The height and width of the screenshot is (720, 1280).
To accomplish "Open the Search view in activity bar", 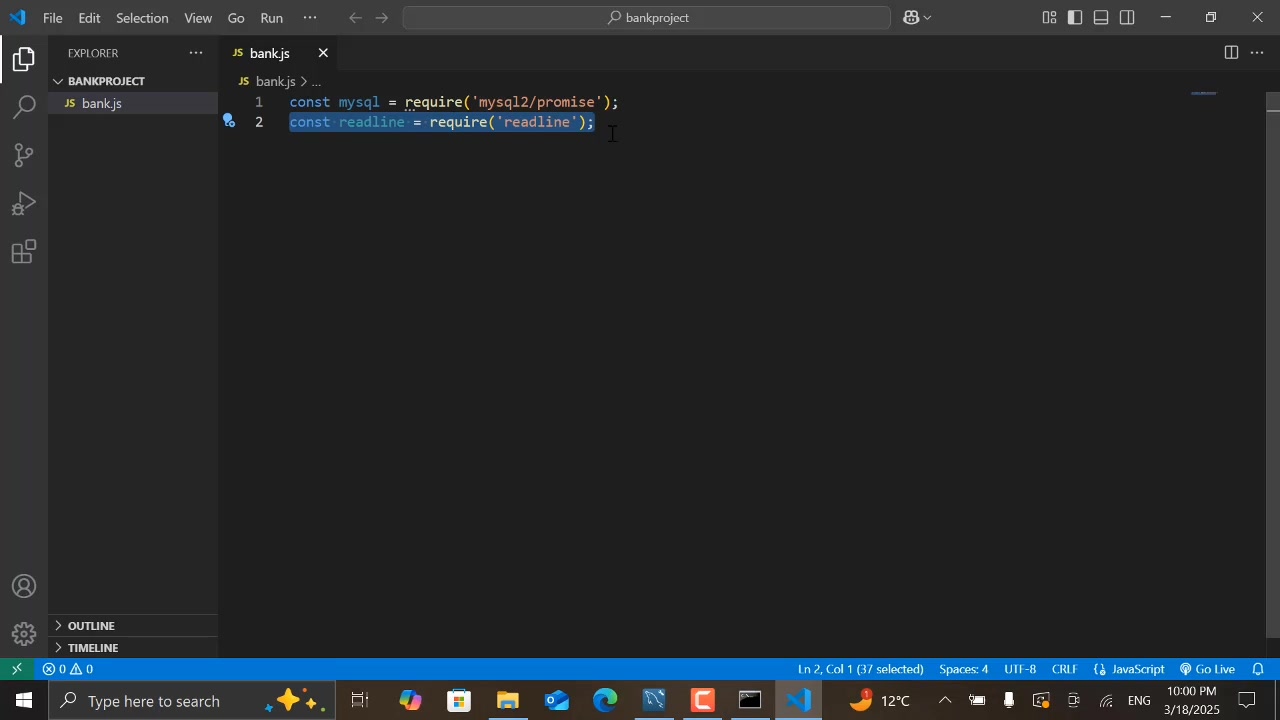I will (x=24, y=107).
